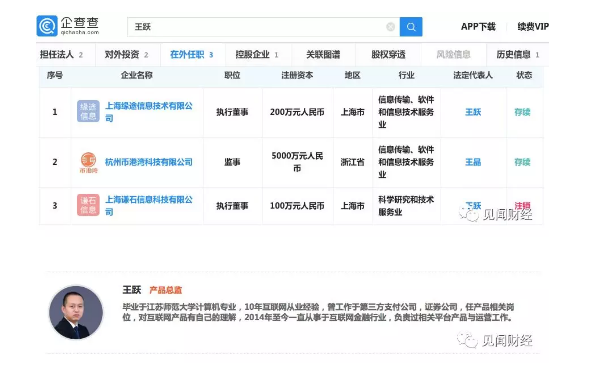Focus the search field containing 王跃
Image resolution: width=599 pixels, height=365 pixels.
coord(264,27)
